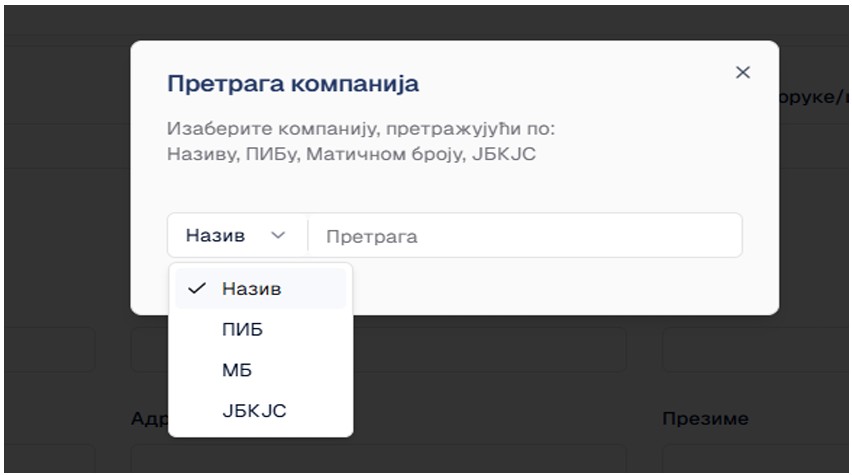Image resolution: width=852 pixels, height=475 pixels.
Task: Choose ПИБ from the dropdown list
Action: click(242, 329)
